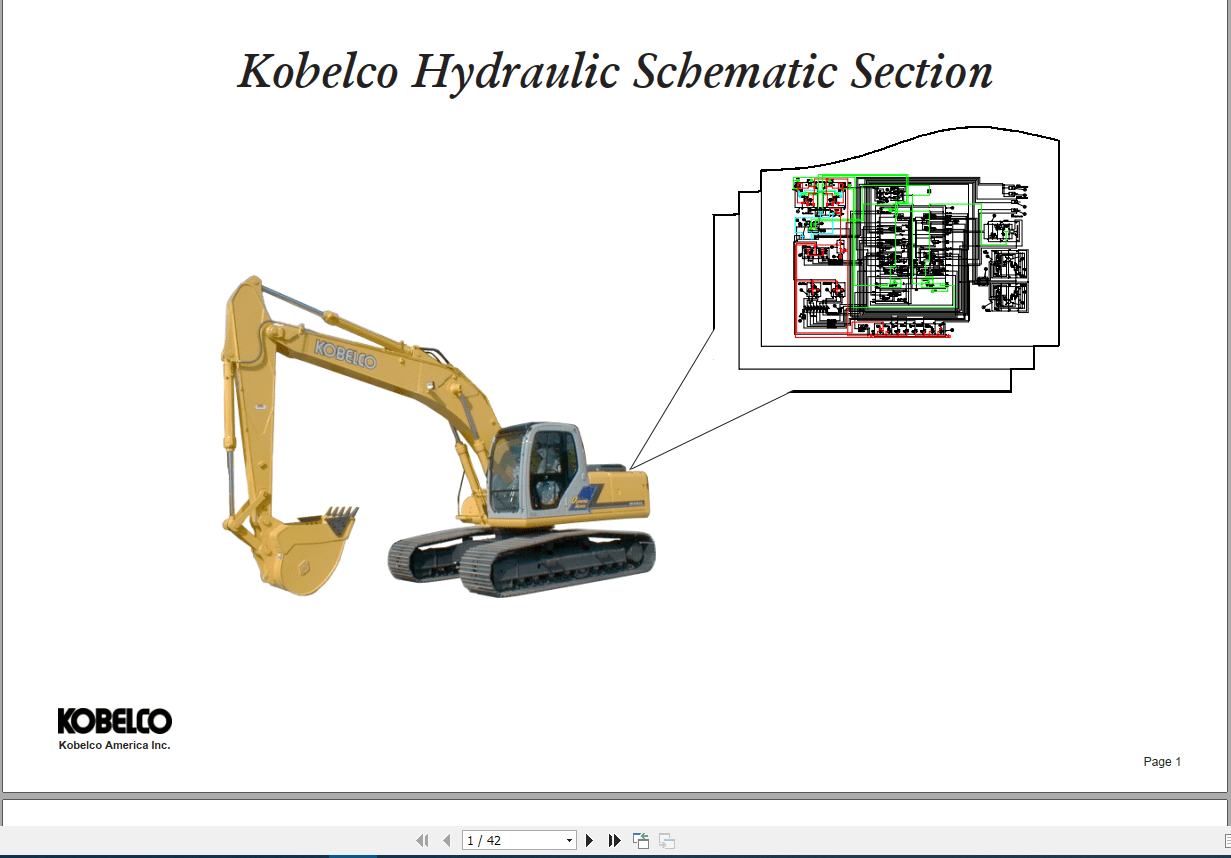Click the Kobelco Hydraulic Schematic Section title
The image size is (1231, 858).
pyautogui.click(x=615, y=72)
